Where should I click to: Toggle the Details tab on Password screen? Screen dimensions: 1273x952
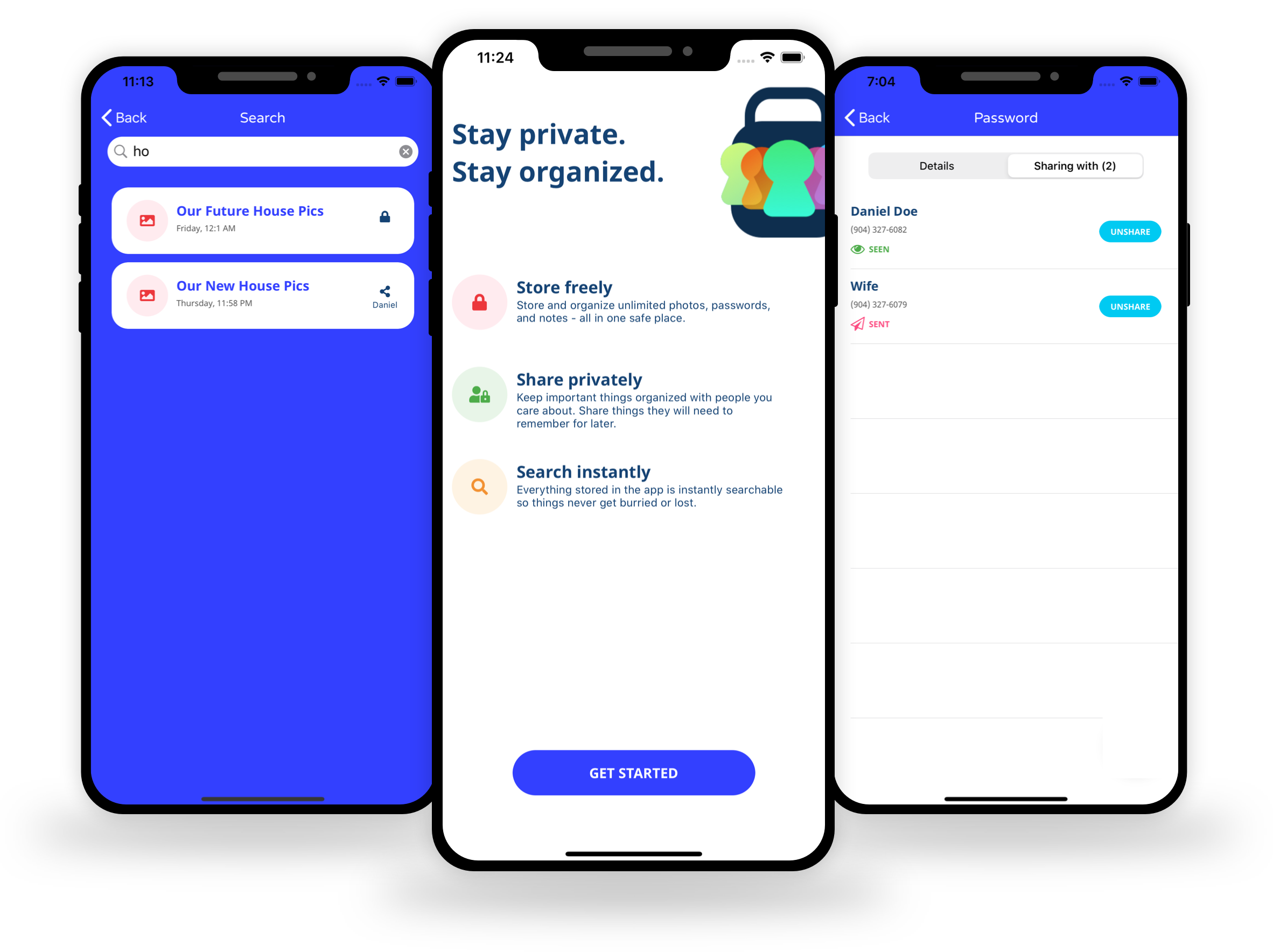tap(937, 165)
